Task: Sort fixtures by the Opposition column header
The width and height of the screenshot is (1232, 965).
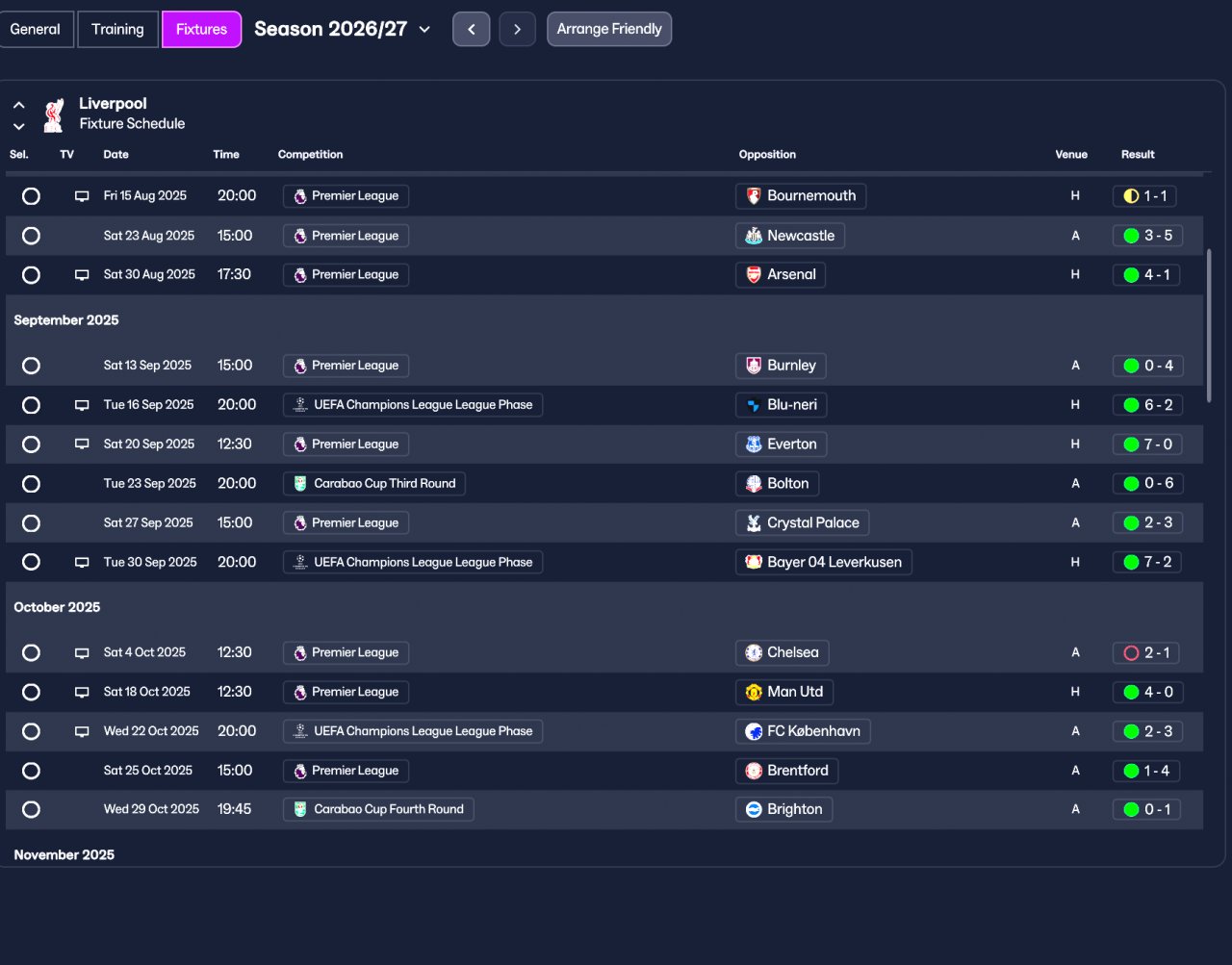Action: (767, 154)
